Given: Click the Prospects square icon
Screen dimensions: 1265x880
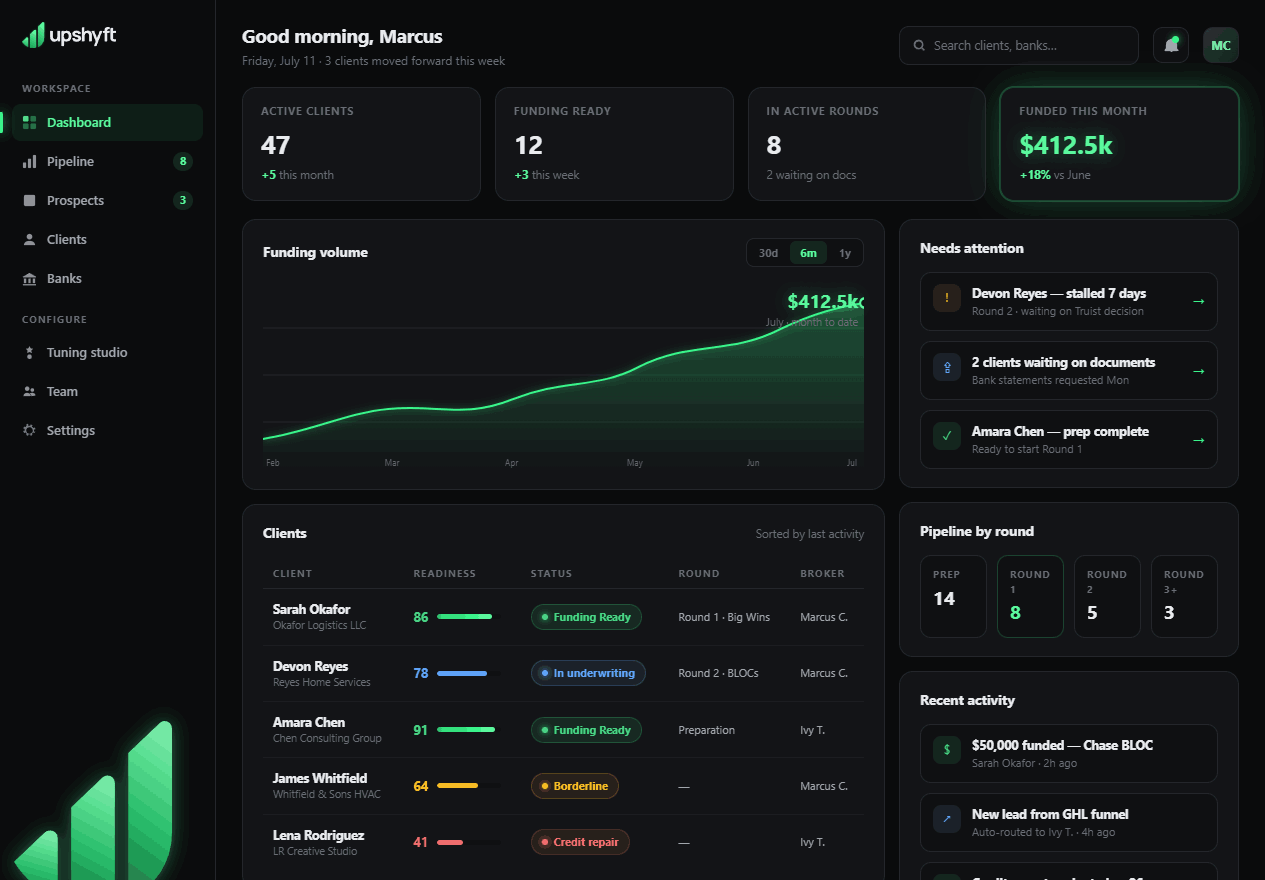Looking at the screenshot, I should (29, 200).
